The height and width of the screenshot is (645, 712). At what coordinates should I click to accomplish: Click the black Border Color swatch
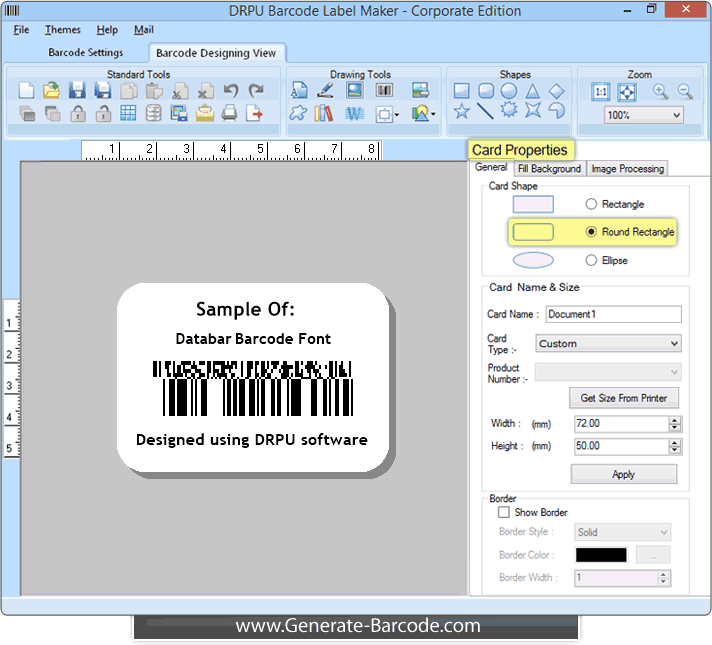(x=601, y=555)
